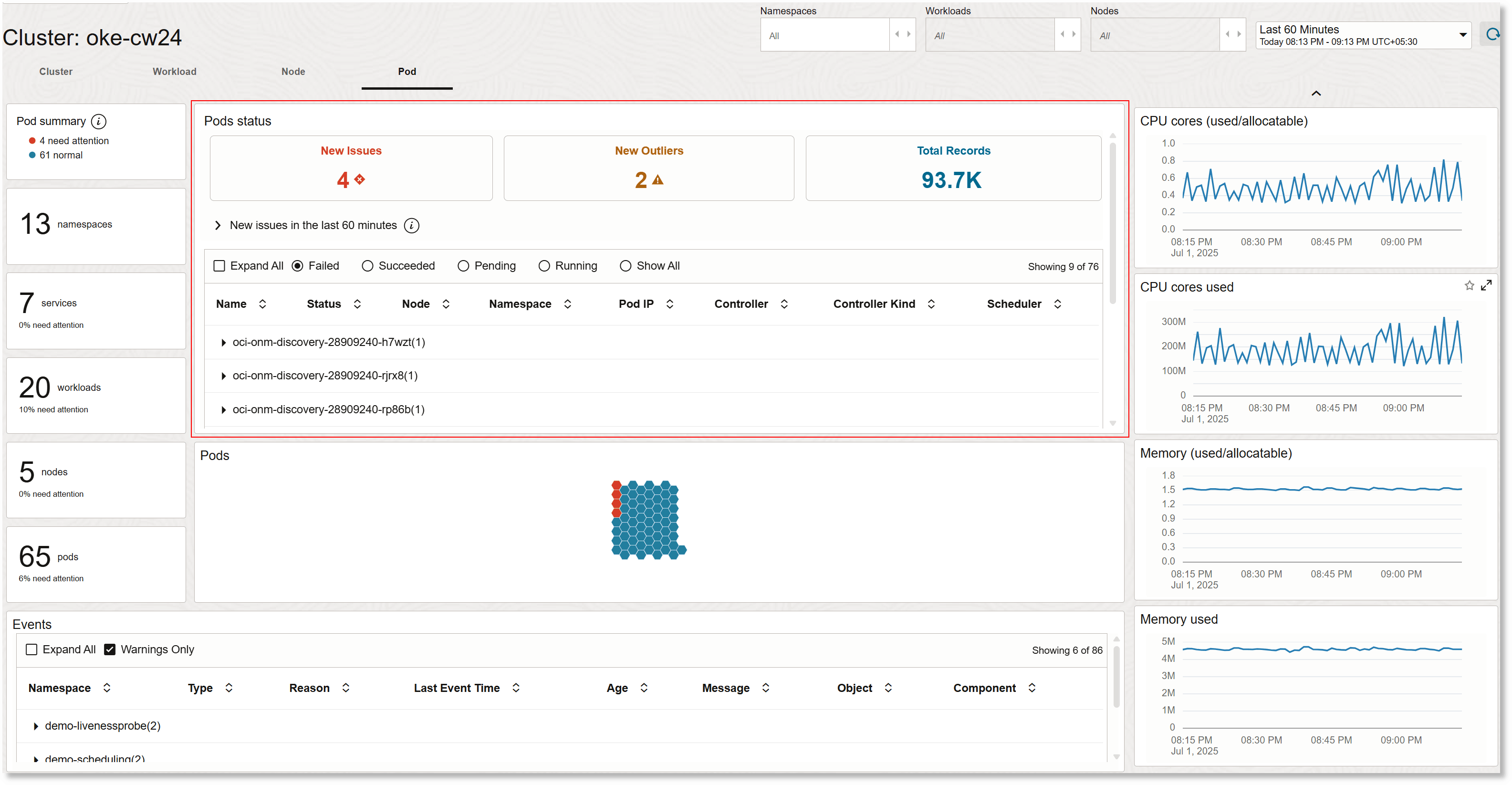Switch to the Node tab

pyautogui.click(x=293, y=72)
